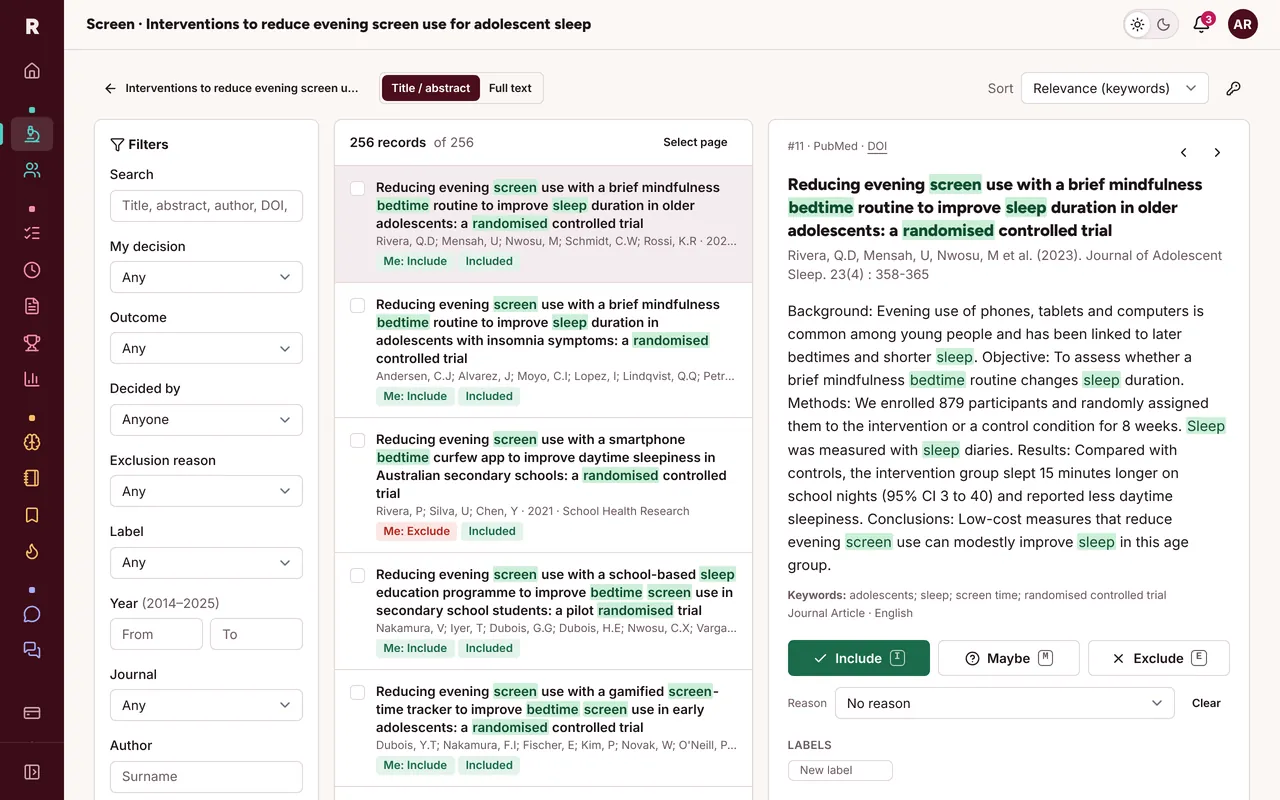Open the credit card icon in sidebar
1280x800 pixels.
click(32, 713)
